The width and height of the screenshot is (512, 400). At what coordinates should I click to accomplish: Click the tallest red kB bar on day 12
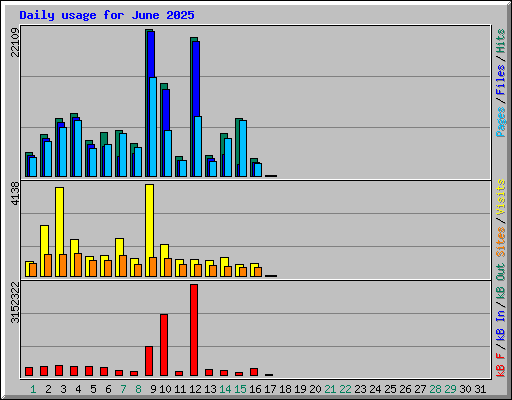click(x=194, y=330)
